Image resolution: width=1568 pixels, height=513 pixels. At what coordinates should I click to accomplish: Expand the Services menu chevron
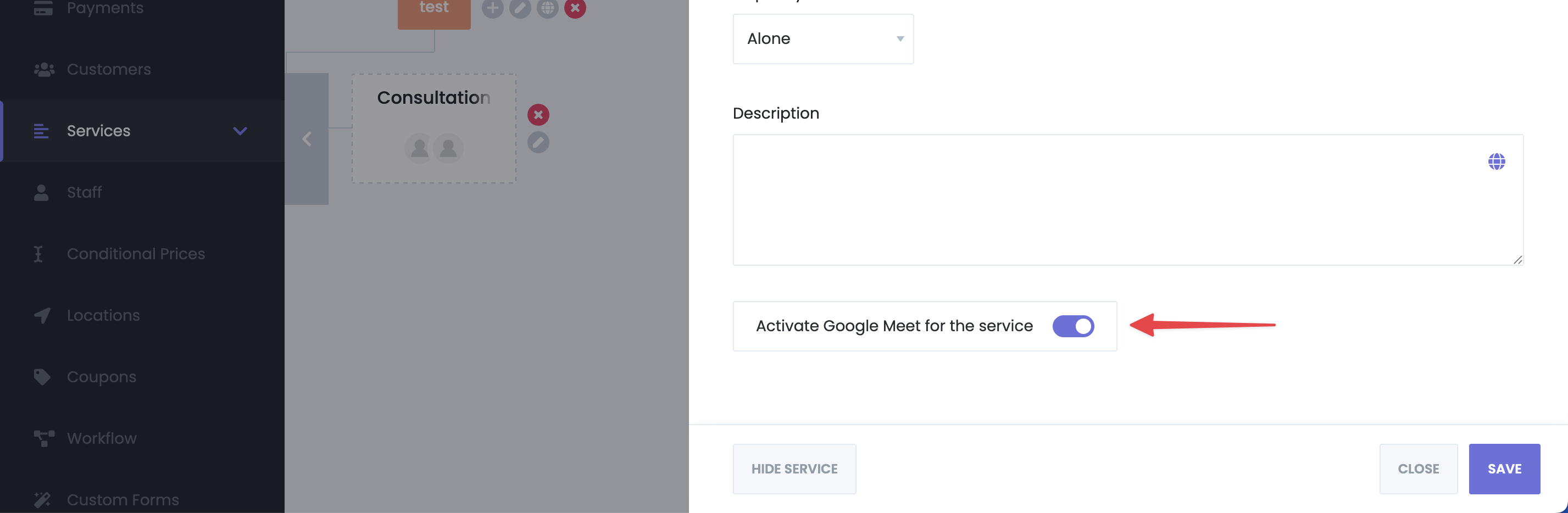point(240,131)
